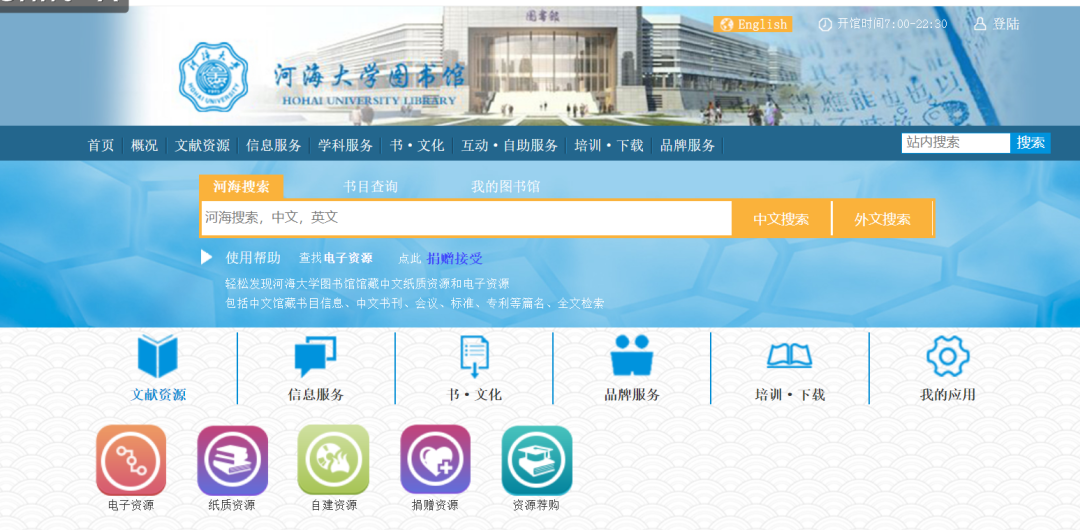Viewport: 1080px width, 530px height.
Task: Click the 外文搜索 button
Action: coord(882,218)
